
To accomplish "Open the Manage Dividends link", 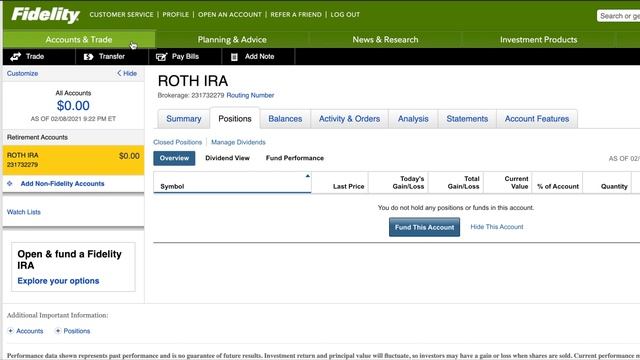I will [x=238, y=142].
